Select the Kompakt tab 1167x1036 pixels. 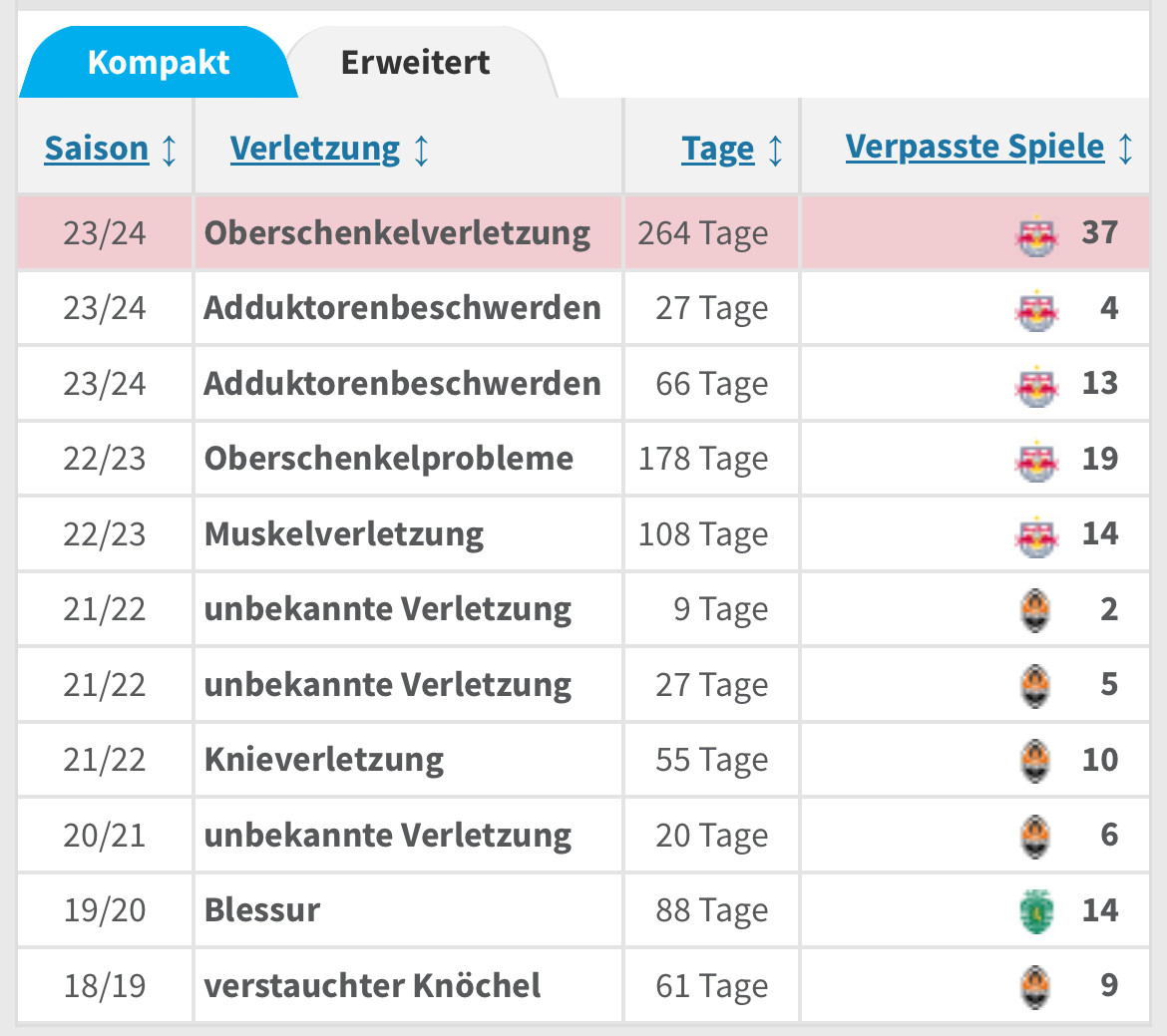(x=158, y=63)
